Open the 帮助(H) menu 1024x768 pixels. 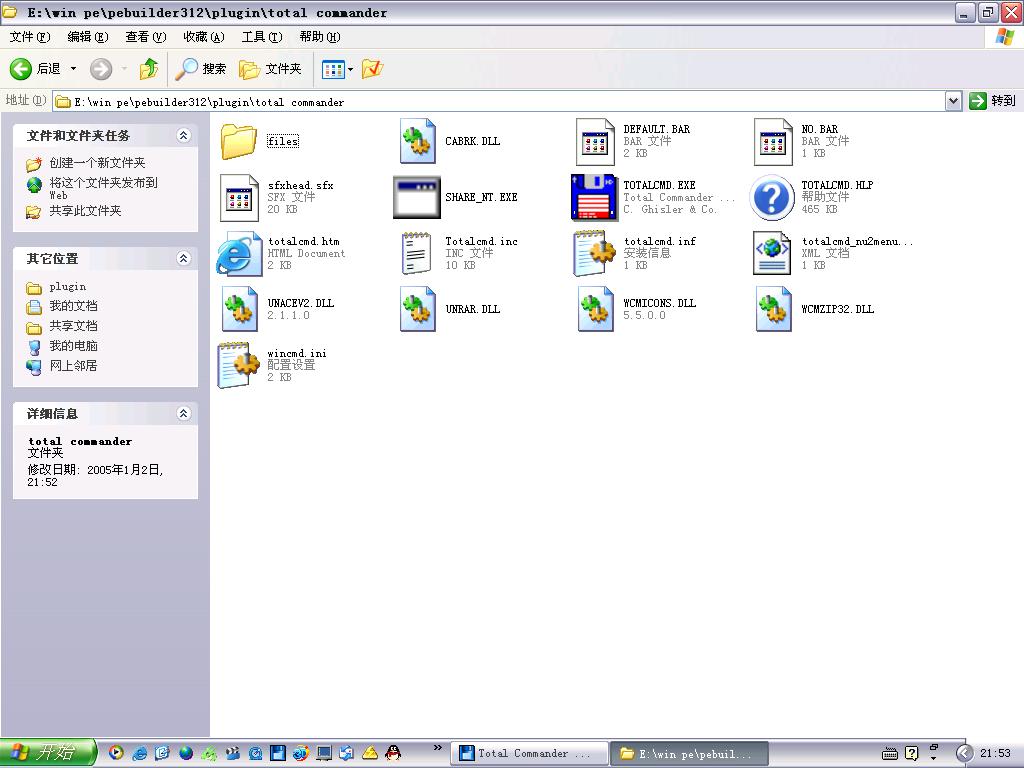320,37
